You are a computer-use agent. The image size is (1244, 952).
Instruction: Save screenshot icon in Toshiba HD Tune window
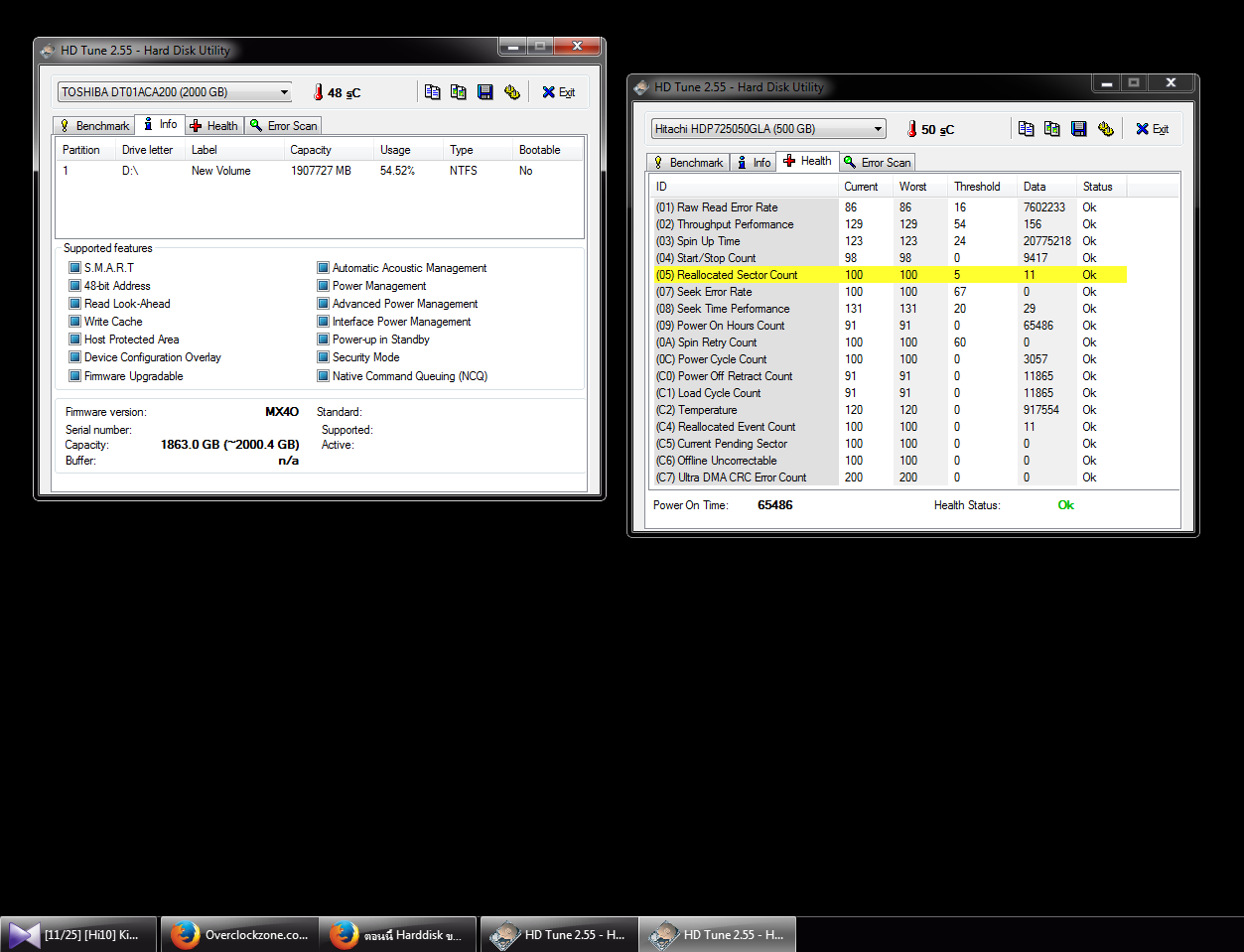(x=484, y=91)
